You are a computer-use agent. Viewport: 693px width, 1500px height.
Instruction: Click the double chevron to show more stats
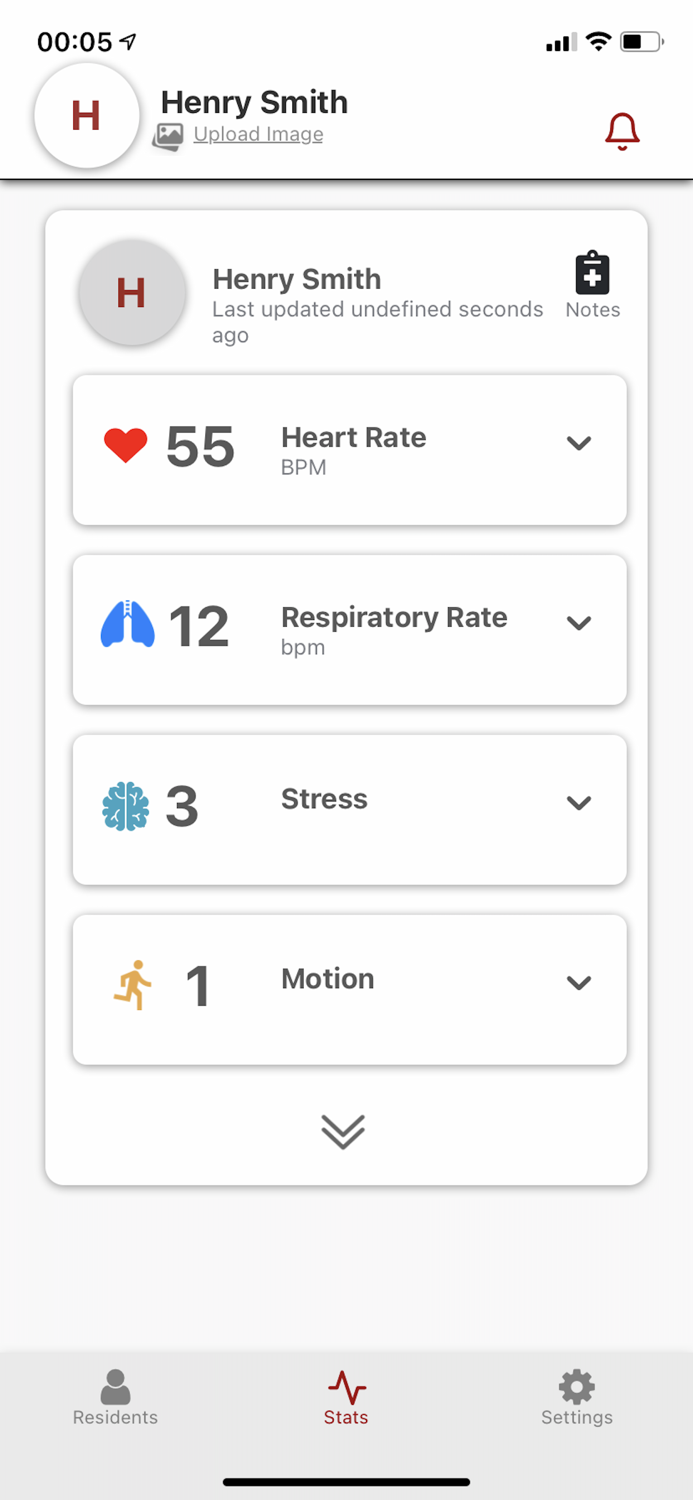point(344,1132)
